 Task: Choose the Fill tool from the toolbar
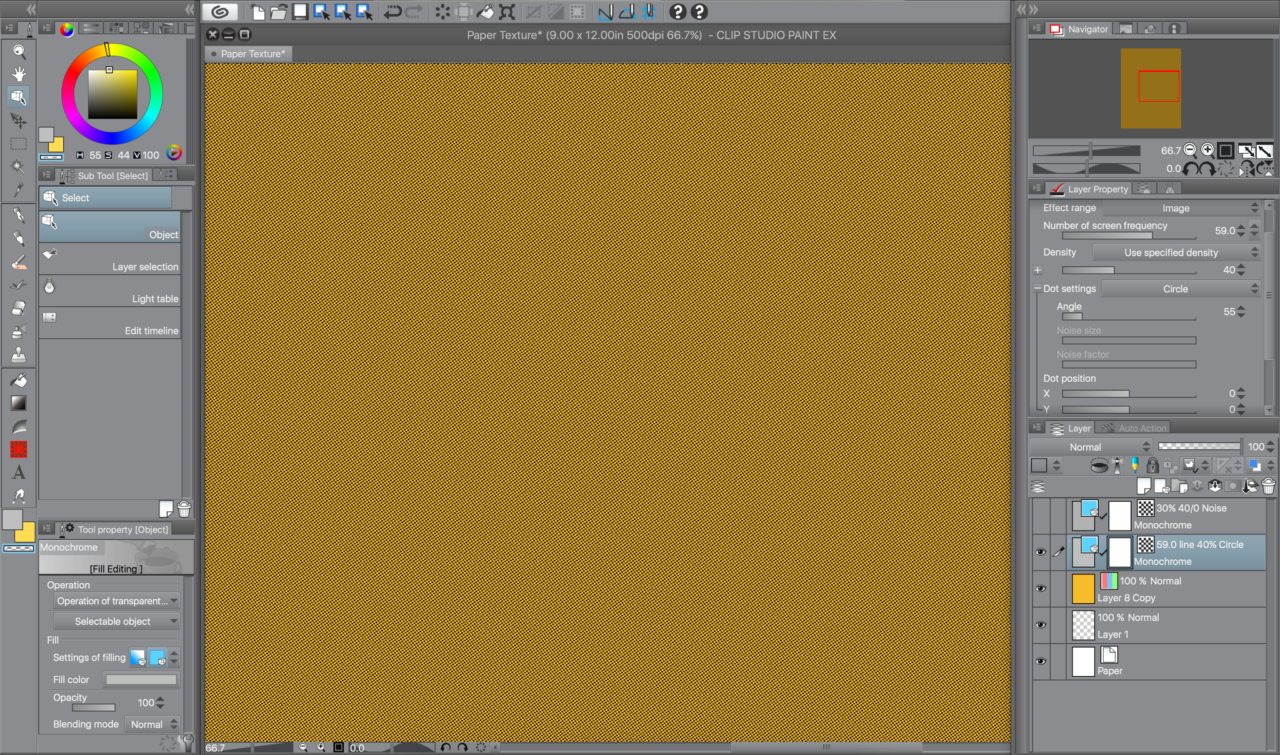tap(18, 381)
